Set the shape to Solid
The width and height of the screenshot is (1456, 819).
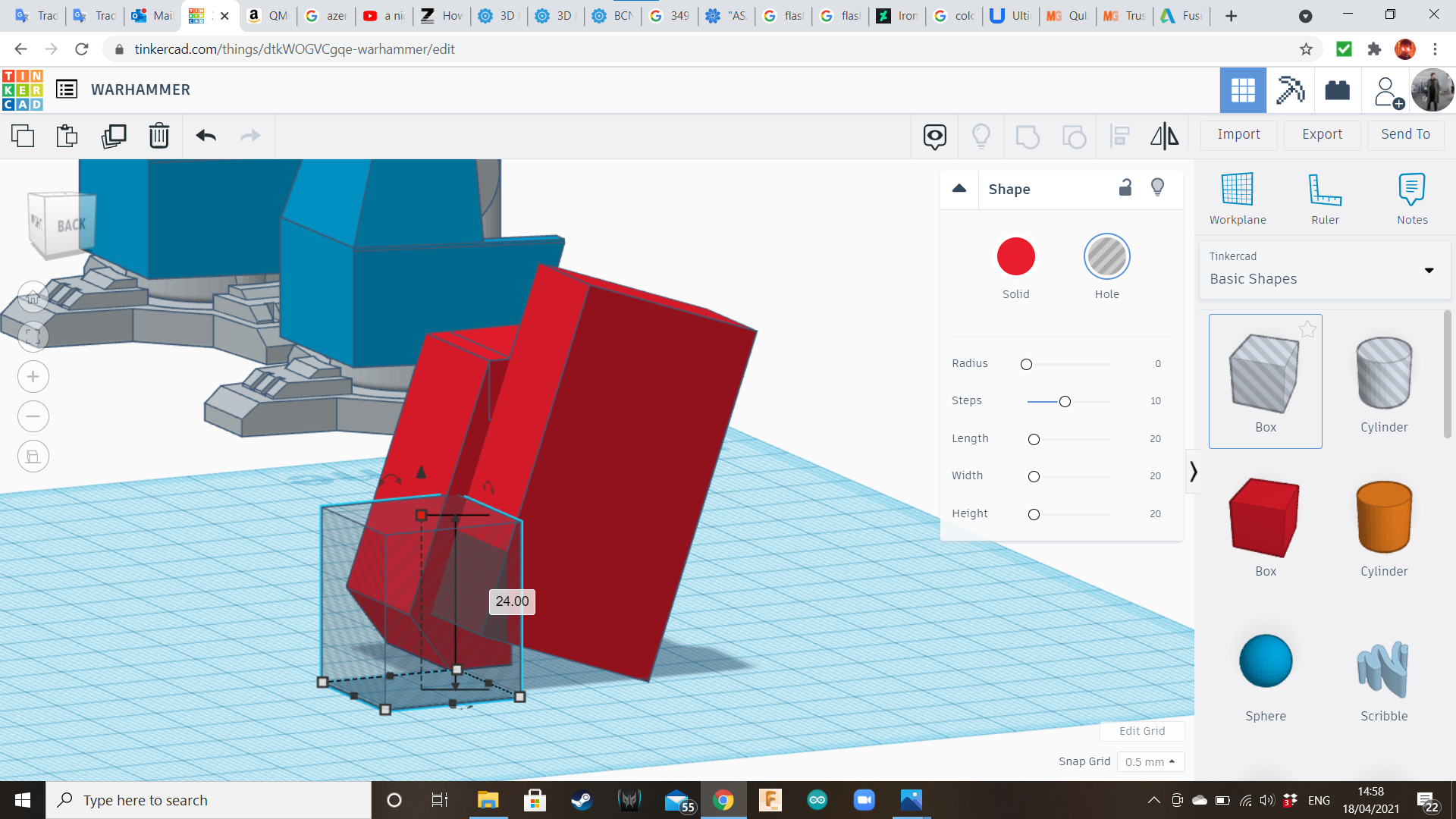coord(1015,257)
